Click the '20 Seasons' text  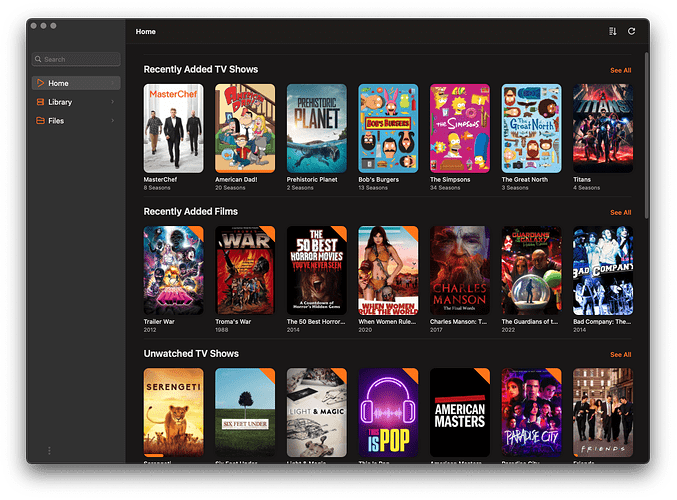[x=230, y=188]
